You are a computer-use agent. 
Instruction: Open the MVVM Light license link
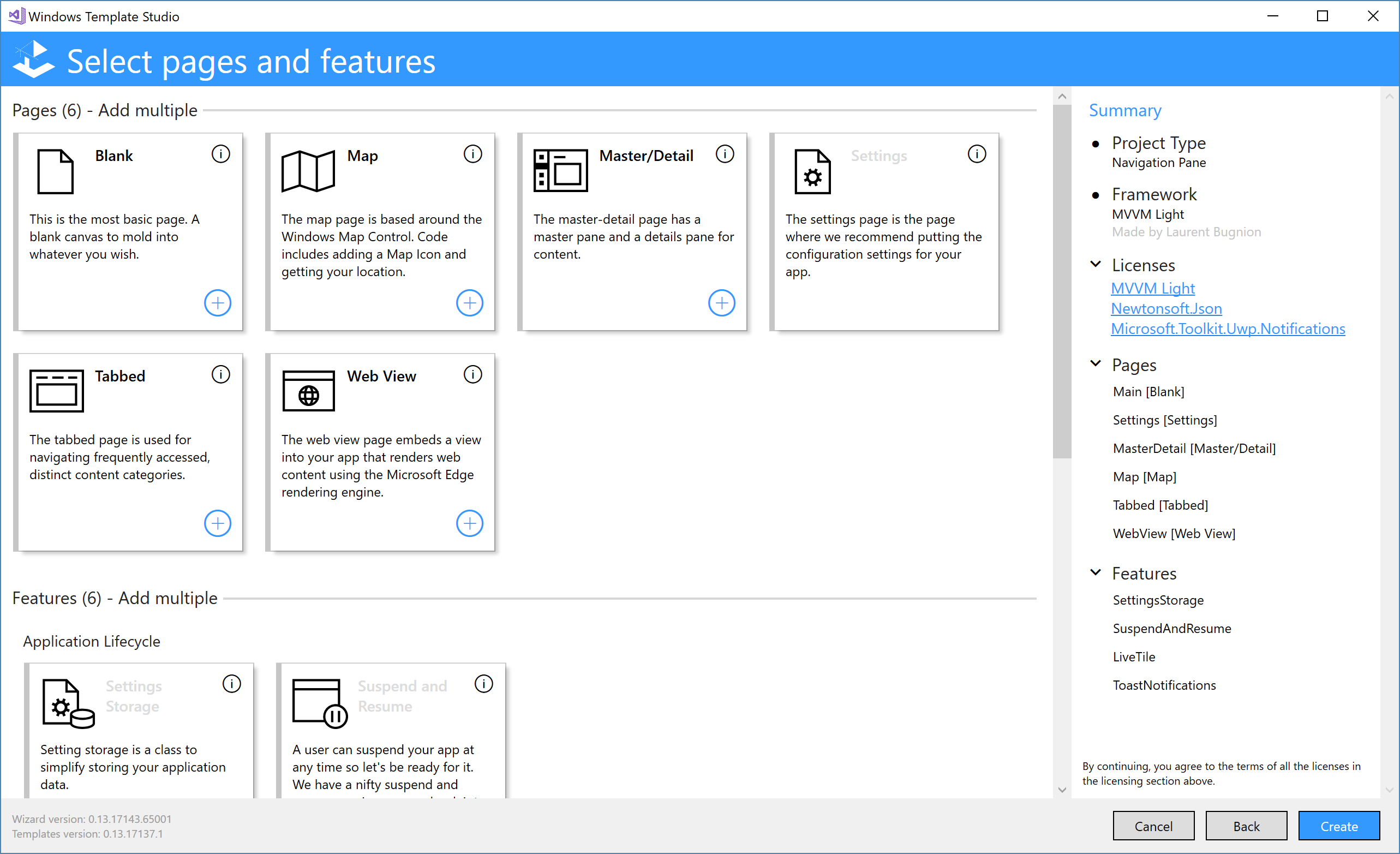(x=1153, y=288)
